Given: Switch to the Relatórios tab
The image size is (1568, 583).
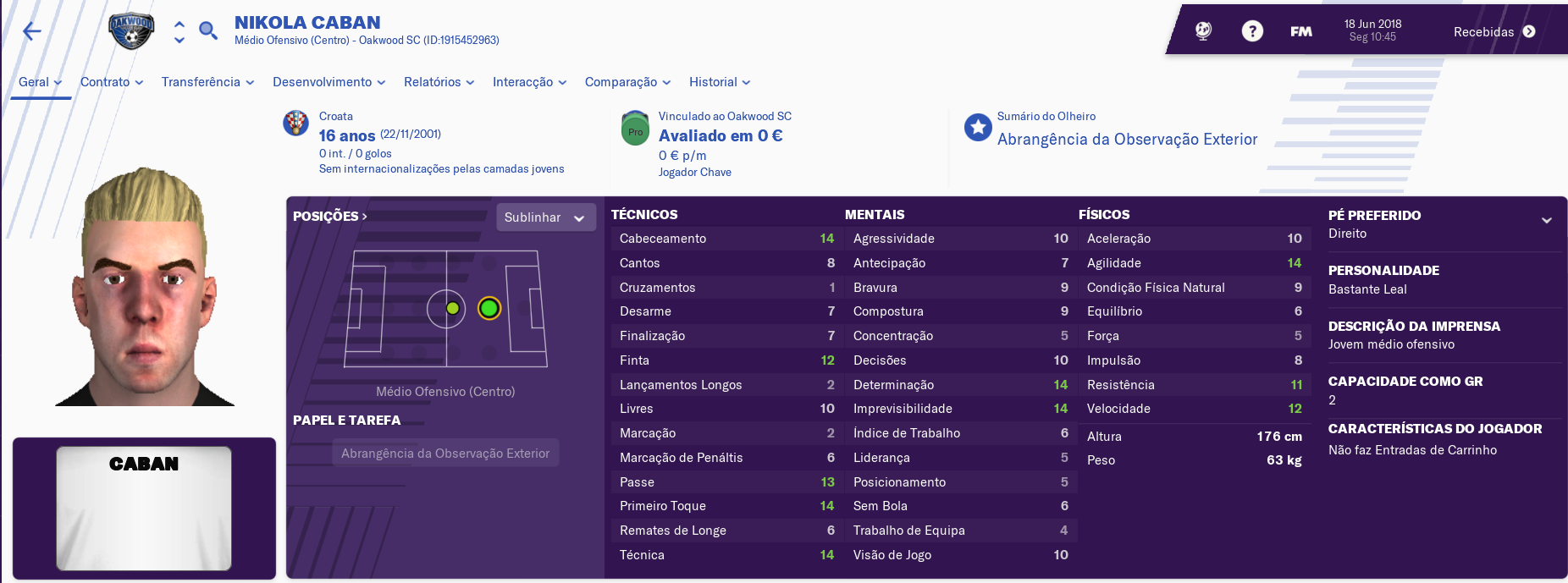Looking at the screenshot, I should tap(439, 82).
